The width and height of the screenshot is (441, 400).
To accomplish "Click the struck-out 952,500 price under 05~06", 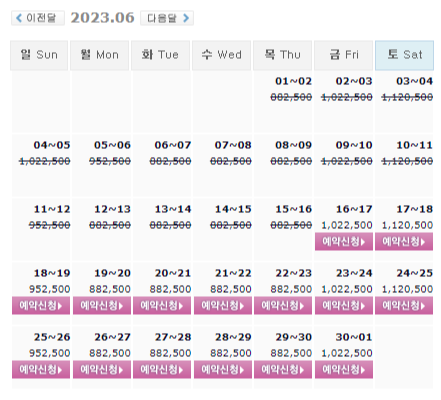I will point(110,161).
